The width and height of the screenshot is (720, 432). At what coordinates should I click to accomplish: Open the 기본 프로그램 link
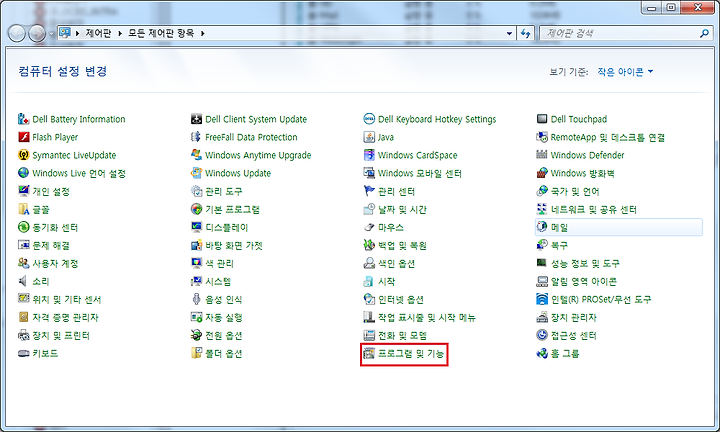tap(232, 209)
